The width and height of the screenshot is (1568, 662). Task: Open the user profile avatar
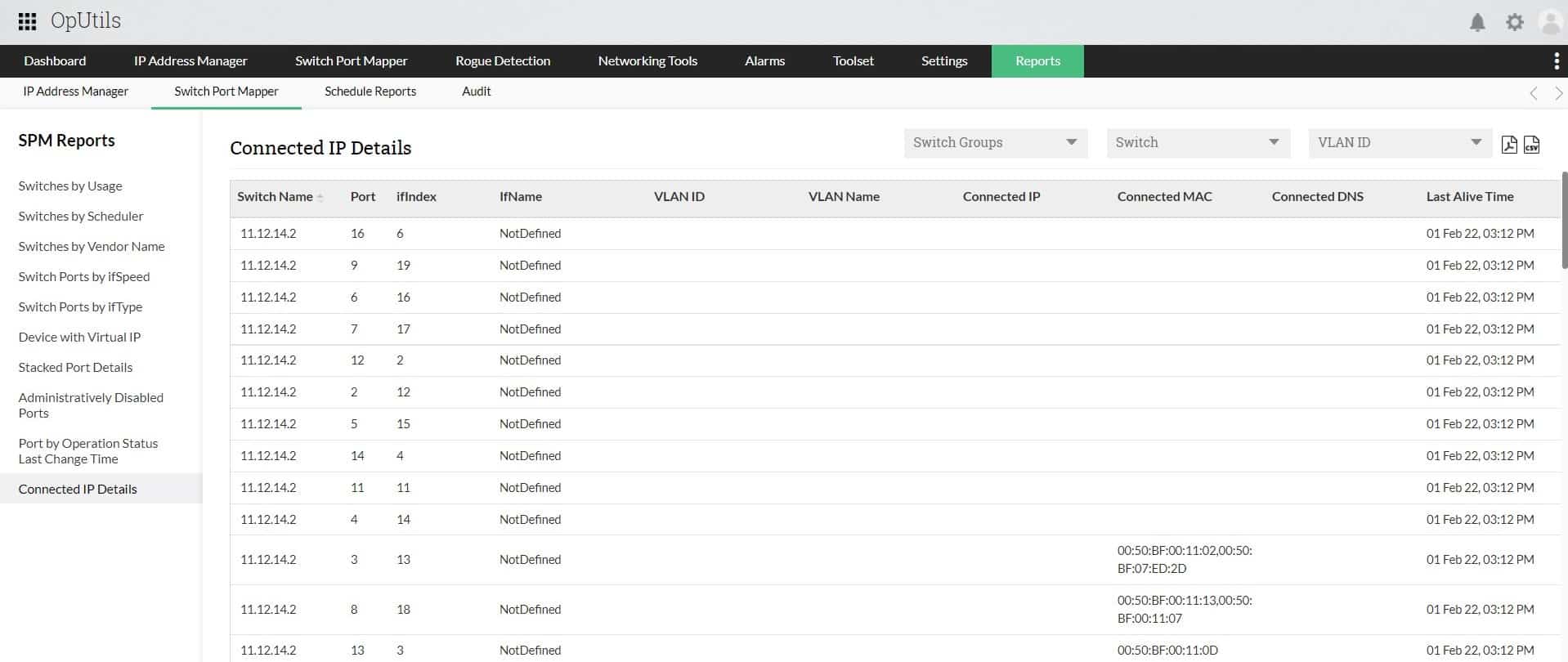coord(1550,22)
